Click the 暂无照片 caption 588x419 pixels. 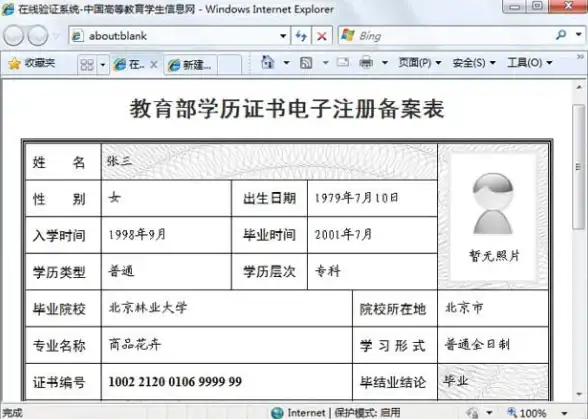click(494, 255)
